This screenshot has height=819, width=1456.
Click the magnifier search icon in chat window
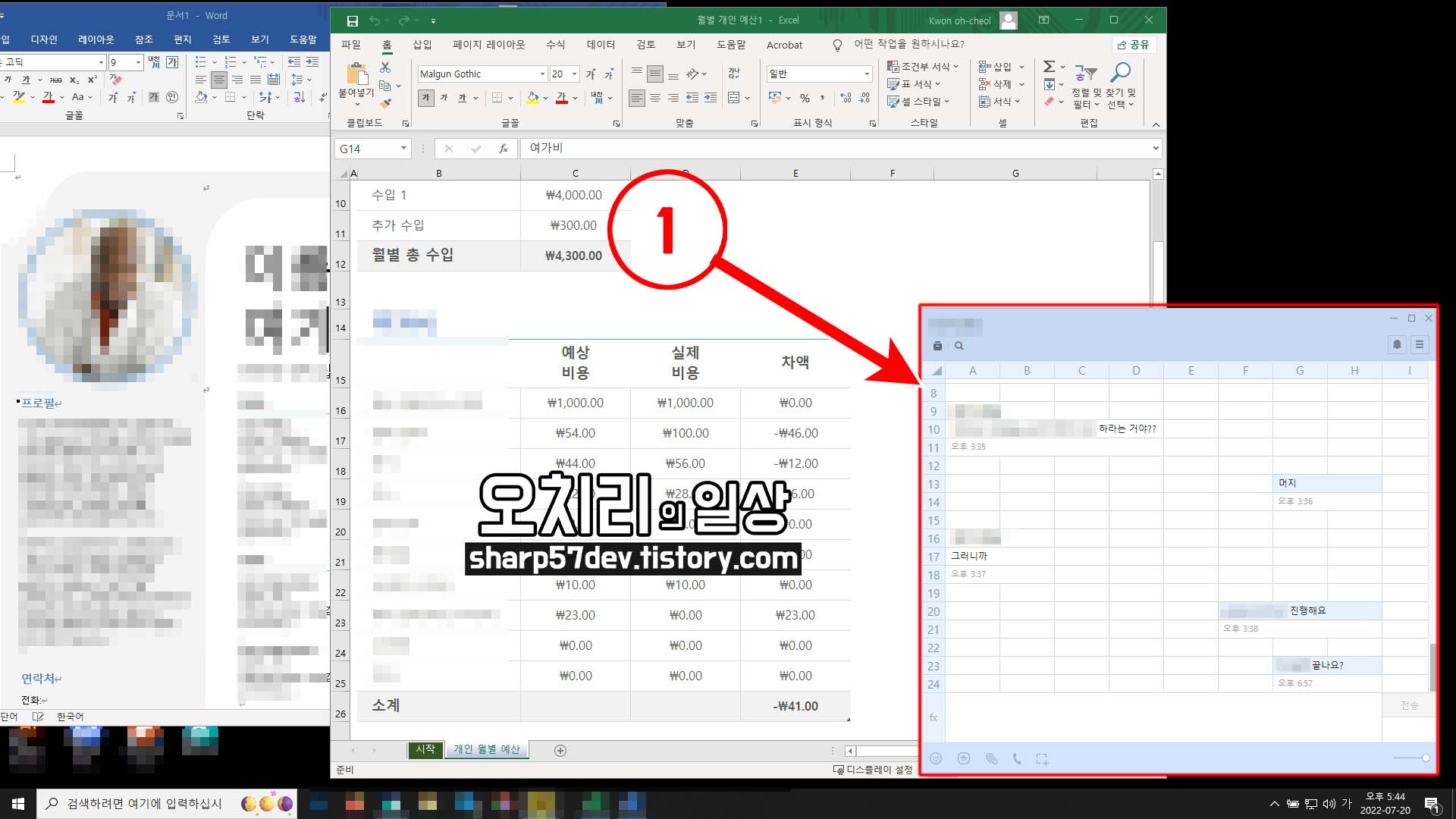(959, 346)
